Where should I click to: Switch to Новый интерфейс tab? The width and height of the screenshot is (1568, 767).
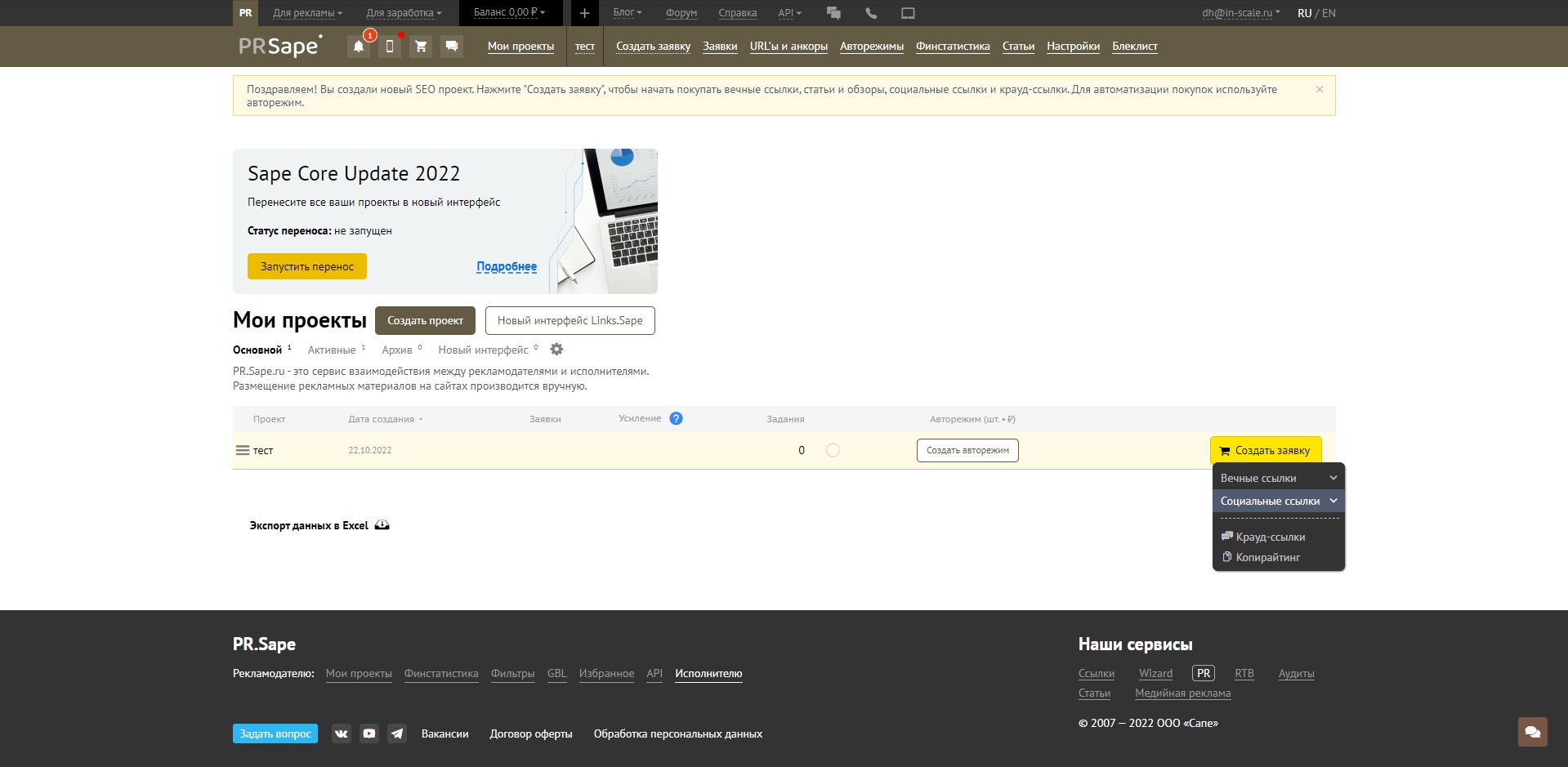[x=483, y=350]
